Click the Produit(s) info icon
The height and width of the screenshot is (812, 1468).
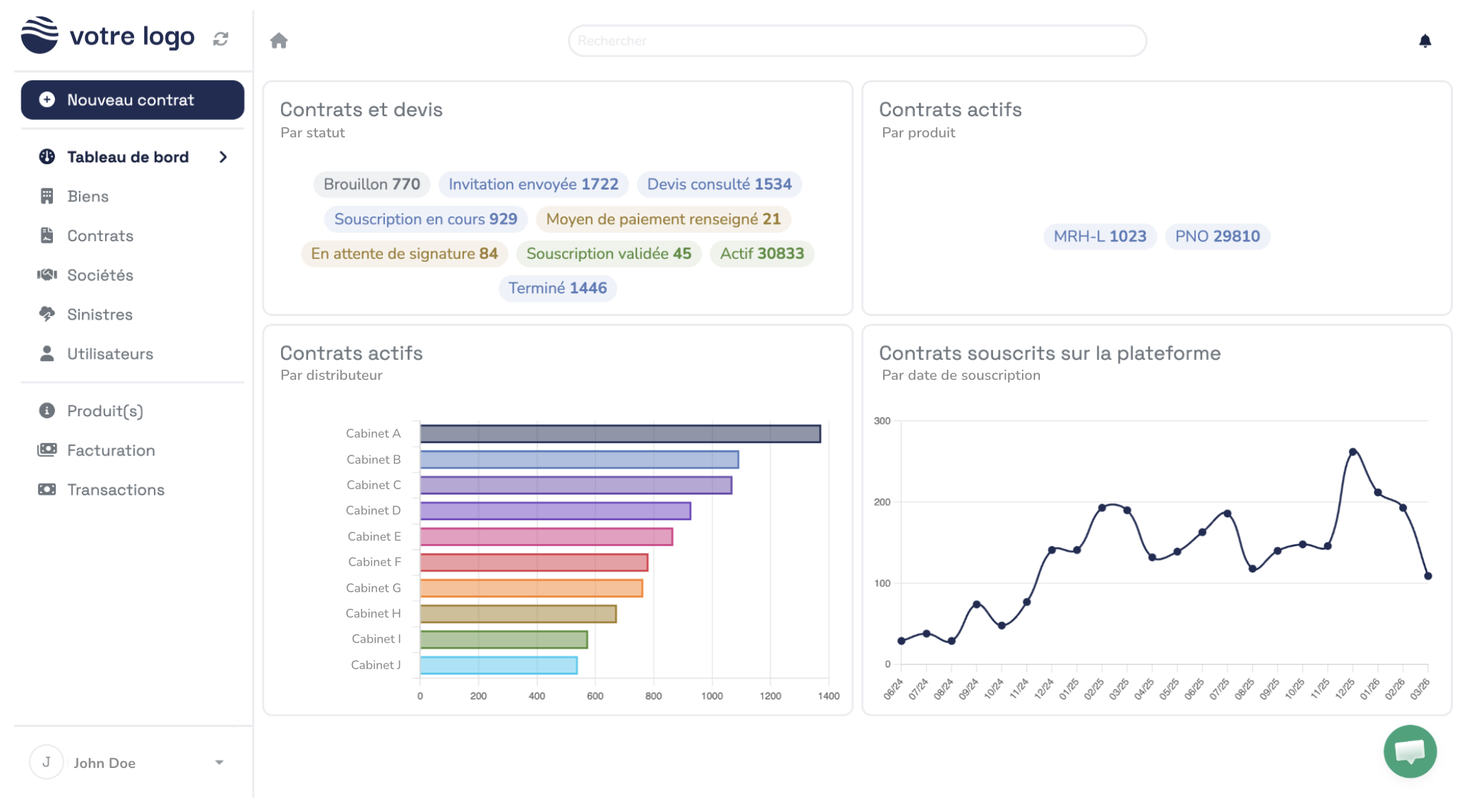point(47,411)
